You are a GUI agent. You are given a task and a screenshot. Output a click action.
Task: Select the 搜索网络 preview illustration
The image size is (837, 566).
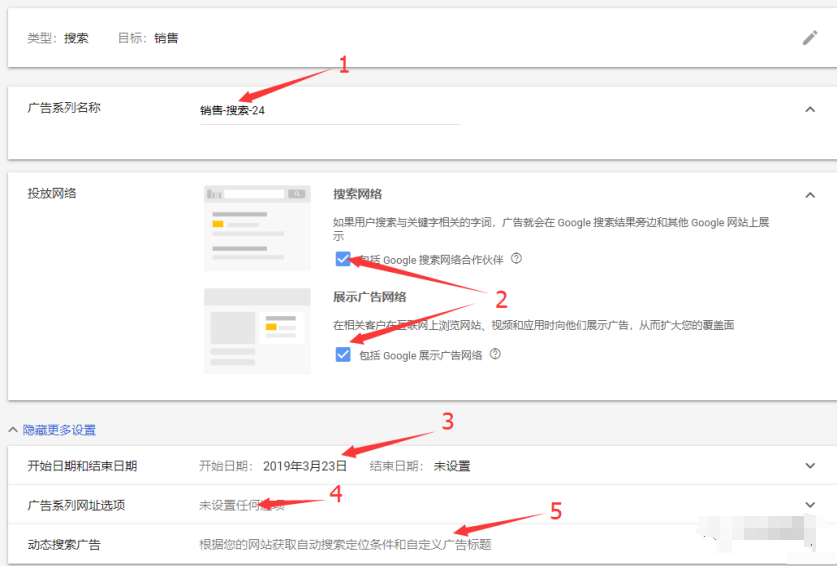(257, 227)
